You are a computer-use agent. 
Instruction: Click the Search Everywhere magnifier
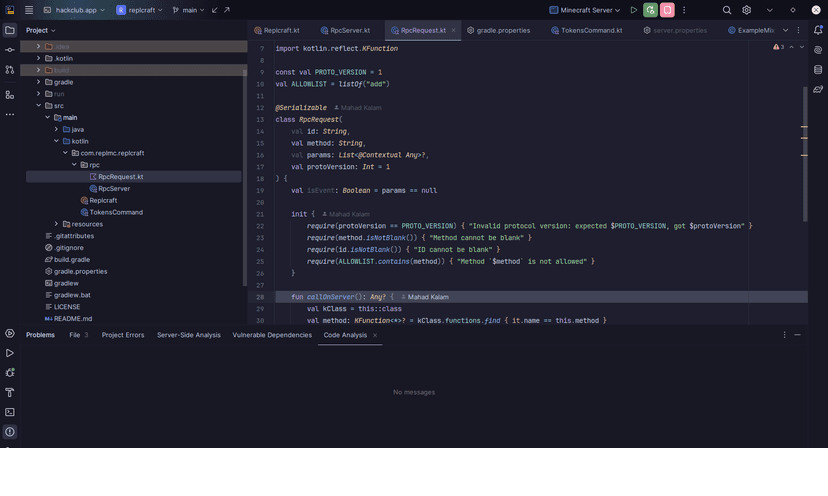pos(727,10)
